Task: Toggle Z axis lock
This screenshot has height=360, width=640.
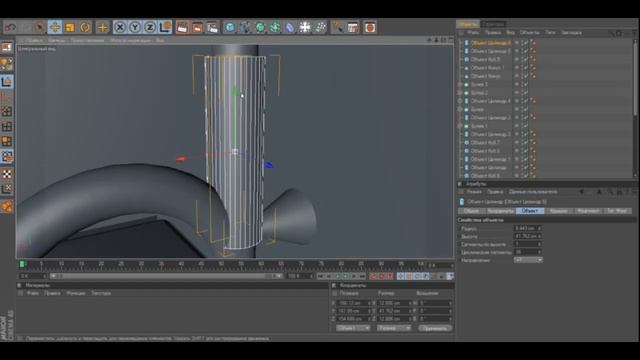Action: 150,27
